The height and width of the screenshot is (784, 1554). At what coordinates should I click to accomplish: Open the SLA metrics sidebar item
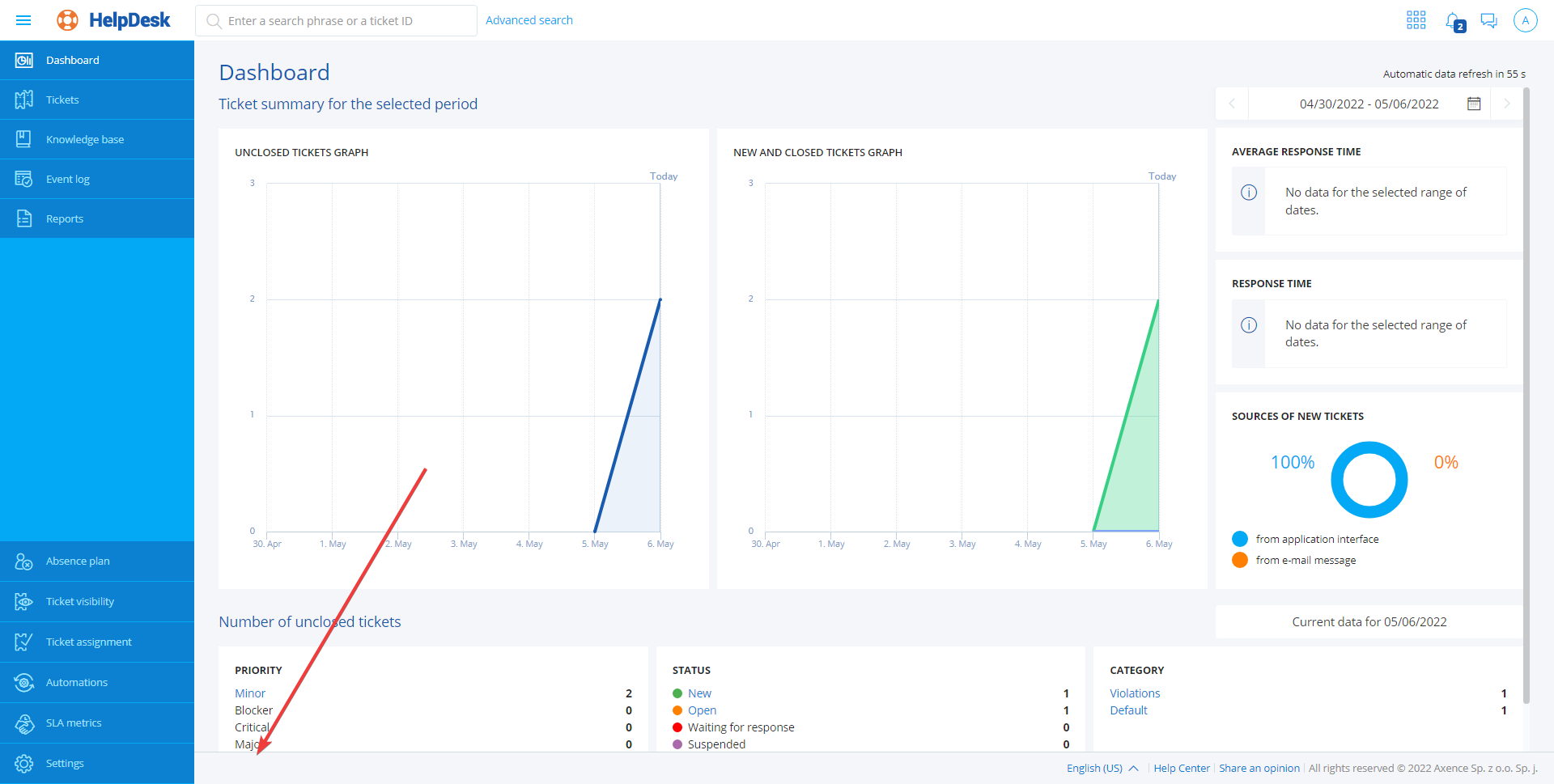(74, 723)
